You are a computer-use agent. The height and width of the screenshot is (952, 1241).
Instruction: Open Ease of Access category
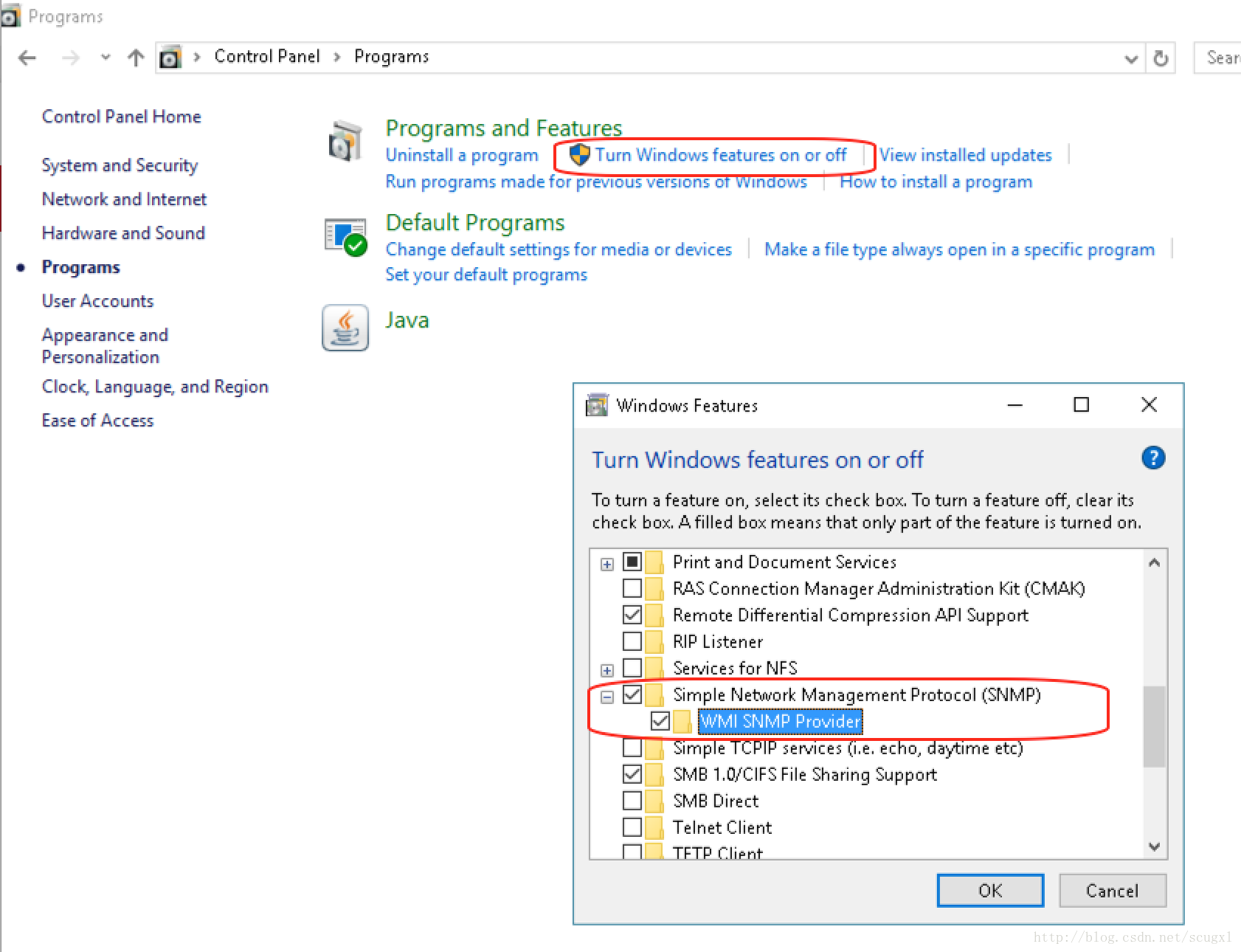click(98, 421)
